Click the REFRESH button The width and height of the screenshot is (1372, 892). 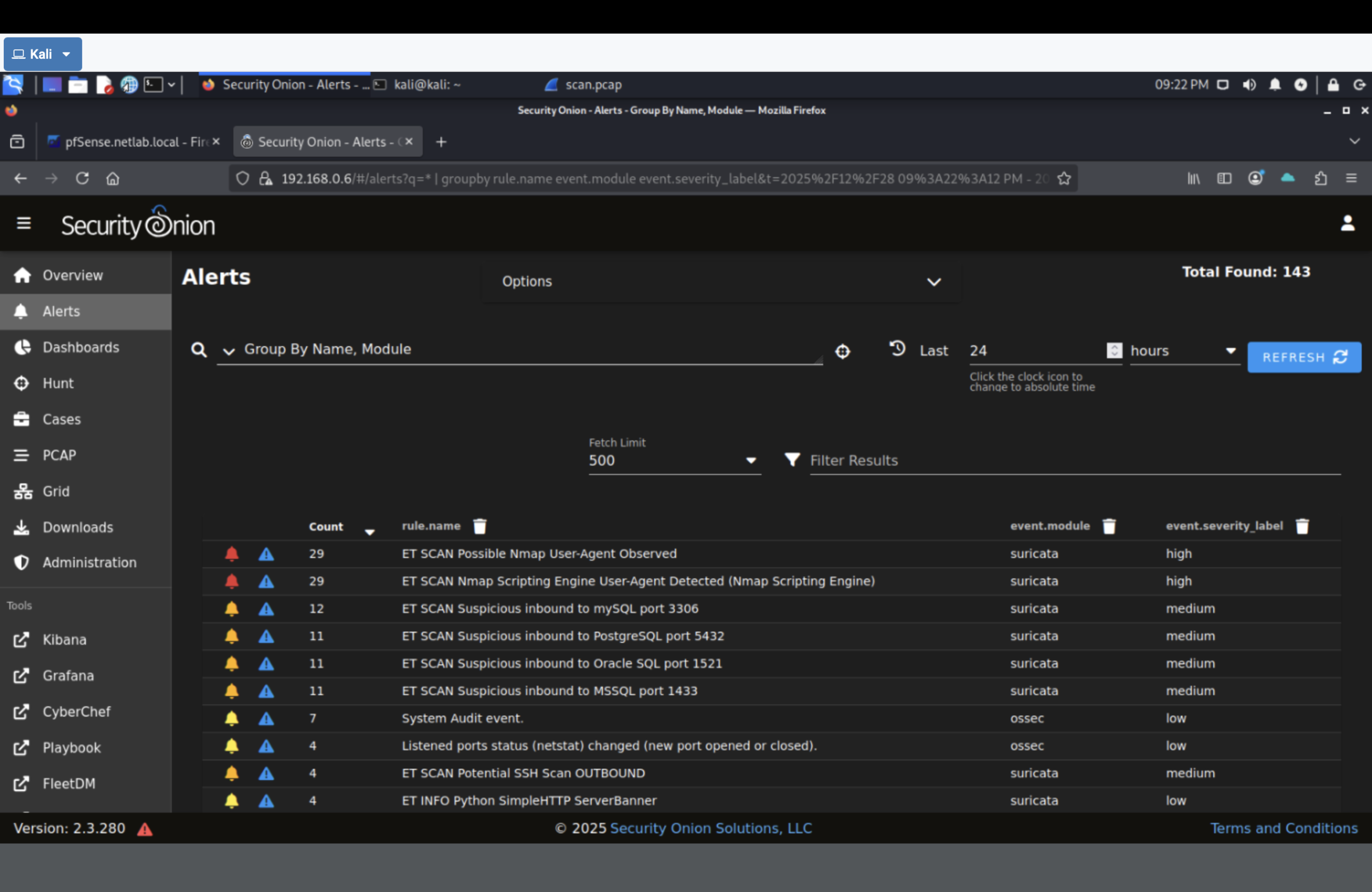[1304, 357]
